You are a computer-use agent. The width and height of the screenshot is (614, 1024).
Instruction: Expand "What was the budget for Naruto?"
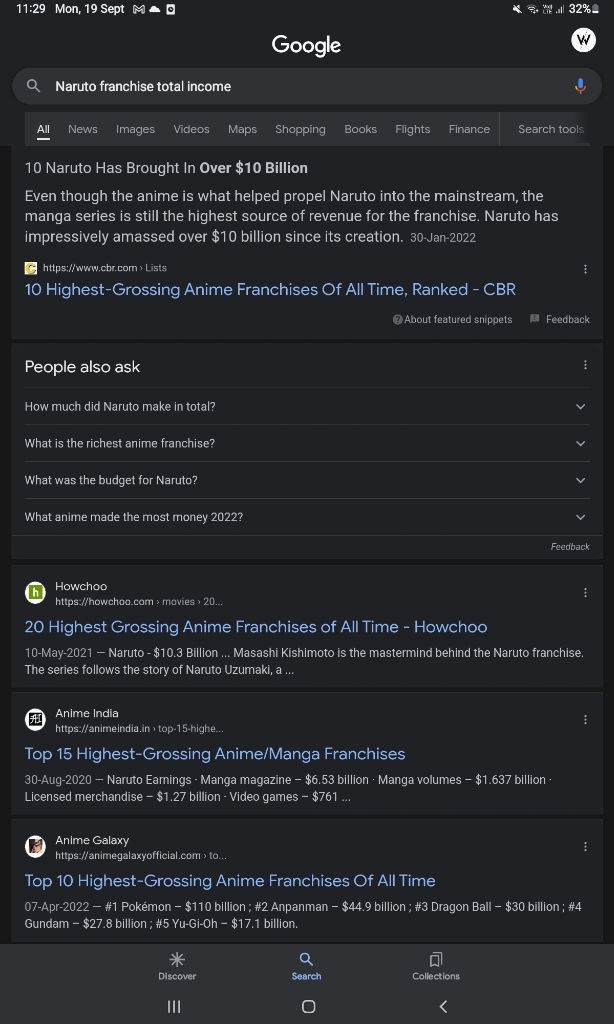coord(580,480)
